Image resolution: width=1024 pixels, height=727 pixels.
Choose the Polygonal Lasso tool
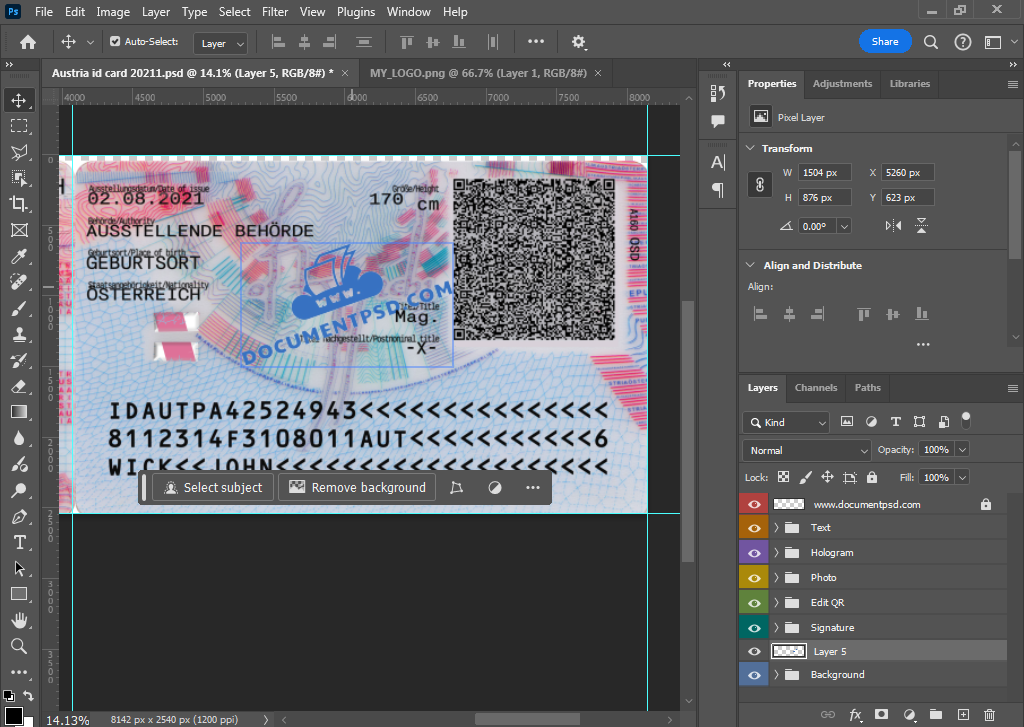(19, 152)
